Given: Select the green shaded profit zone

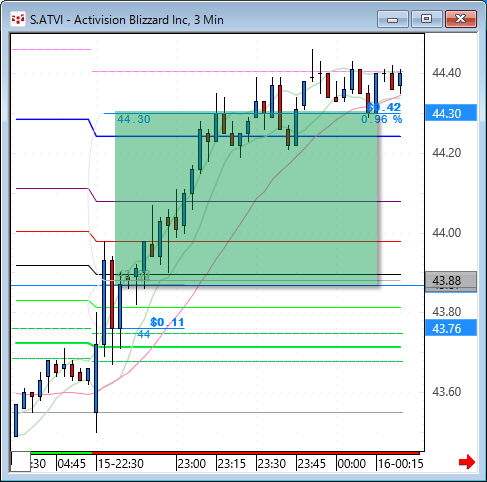Looking at the screenshot, I should click(246, 198).
